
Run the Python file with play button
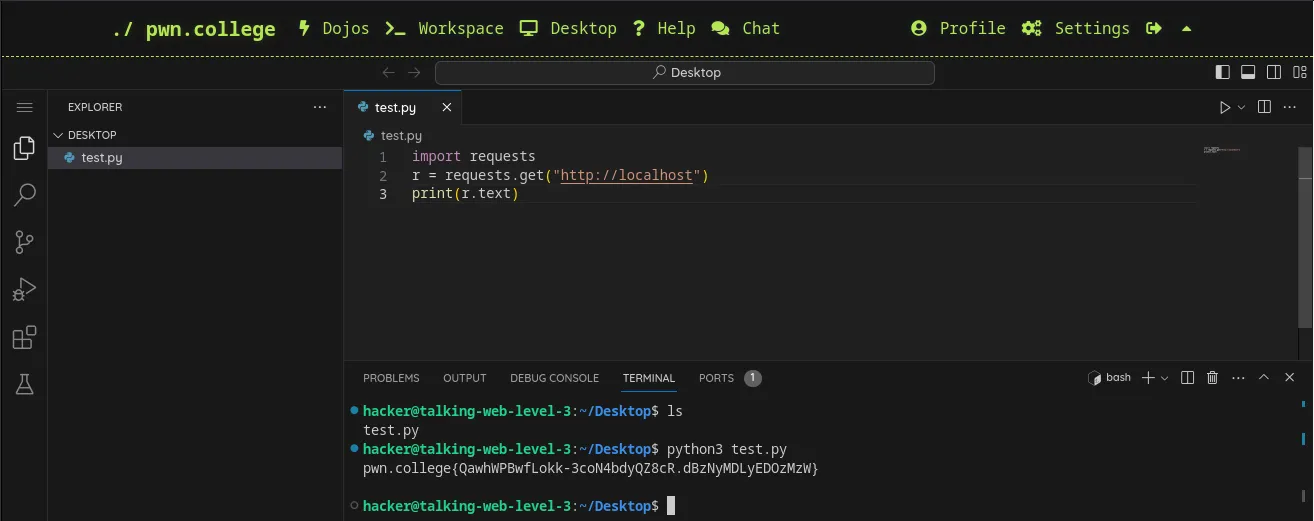(x=1225, y=107)
